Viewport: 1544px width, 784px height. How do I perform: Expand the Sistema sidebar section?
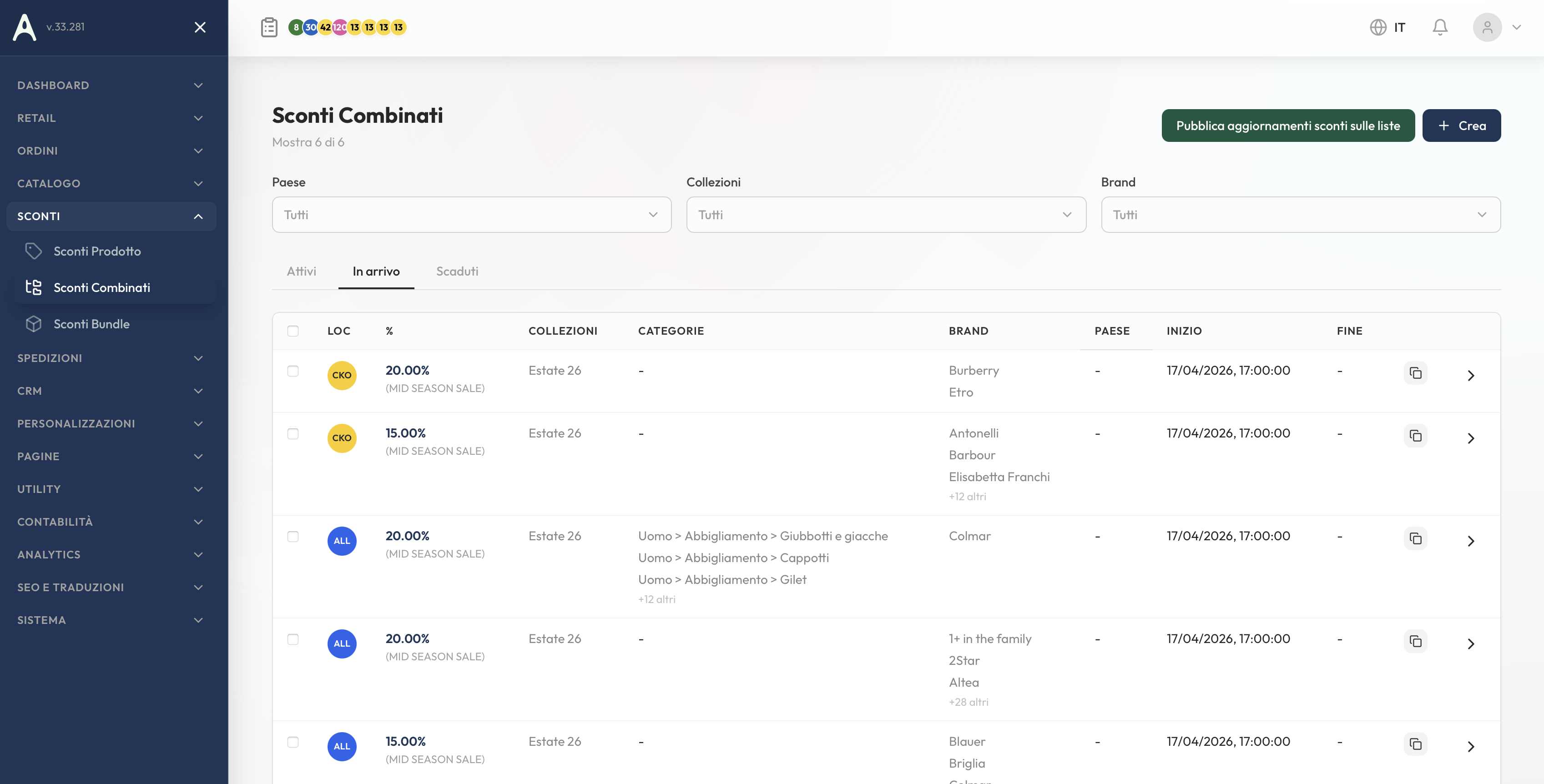111,620
